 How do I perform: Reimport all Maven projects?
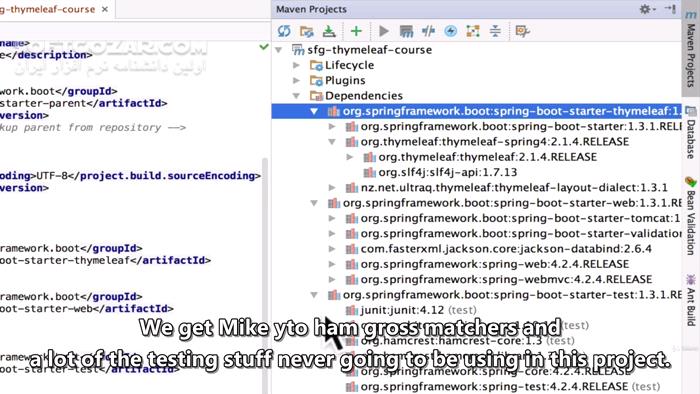tap(284, 31)
